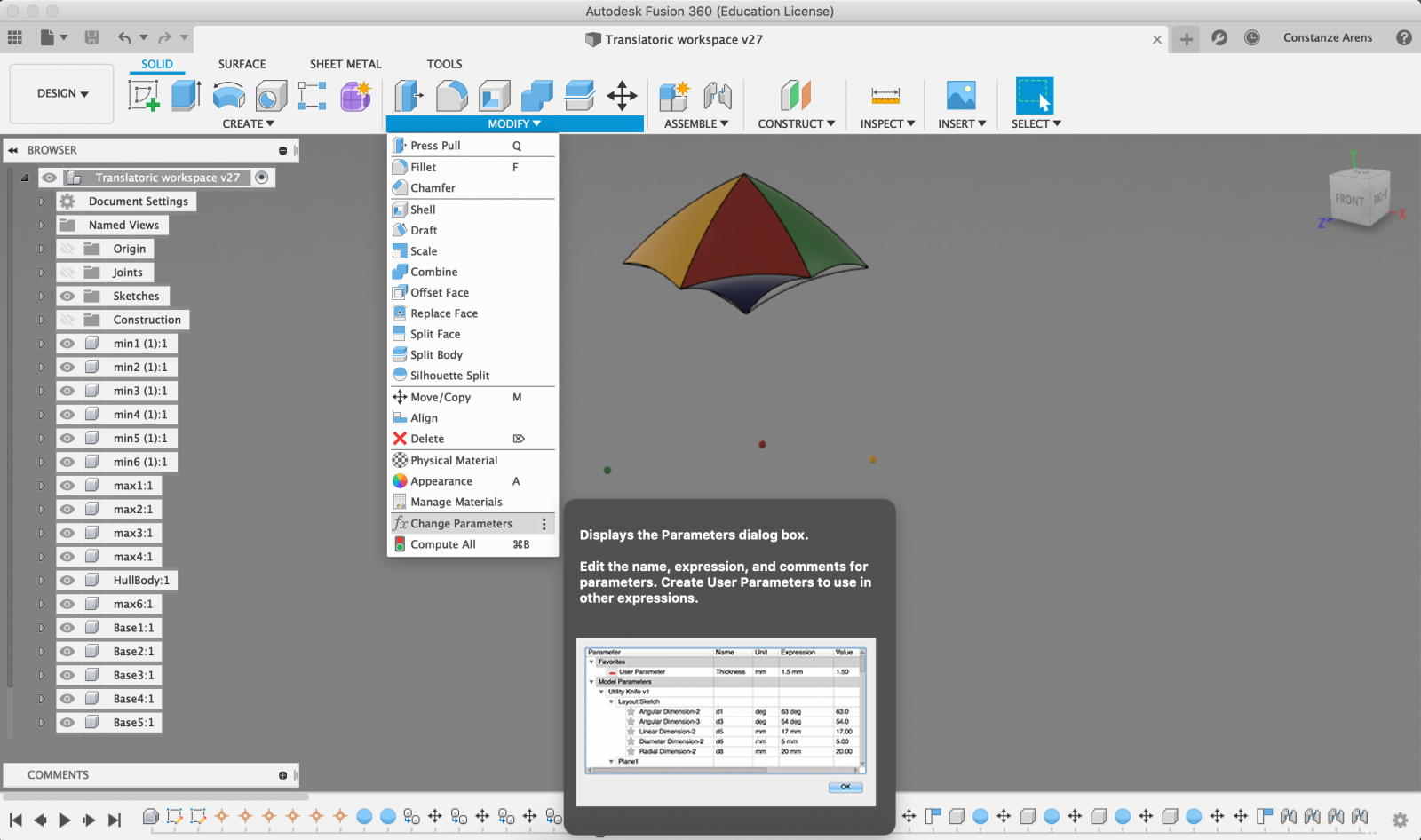Image resolution: width=1421 pixels, height=840 pixels.
Task: Hide the HullBody:1 body
Action: 67,581
